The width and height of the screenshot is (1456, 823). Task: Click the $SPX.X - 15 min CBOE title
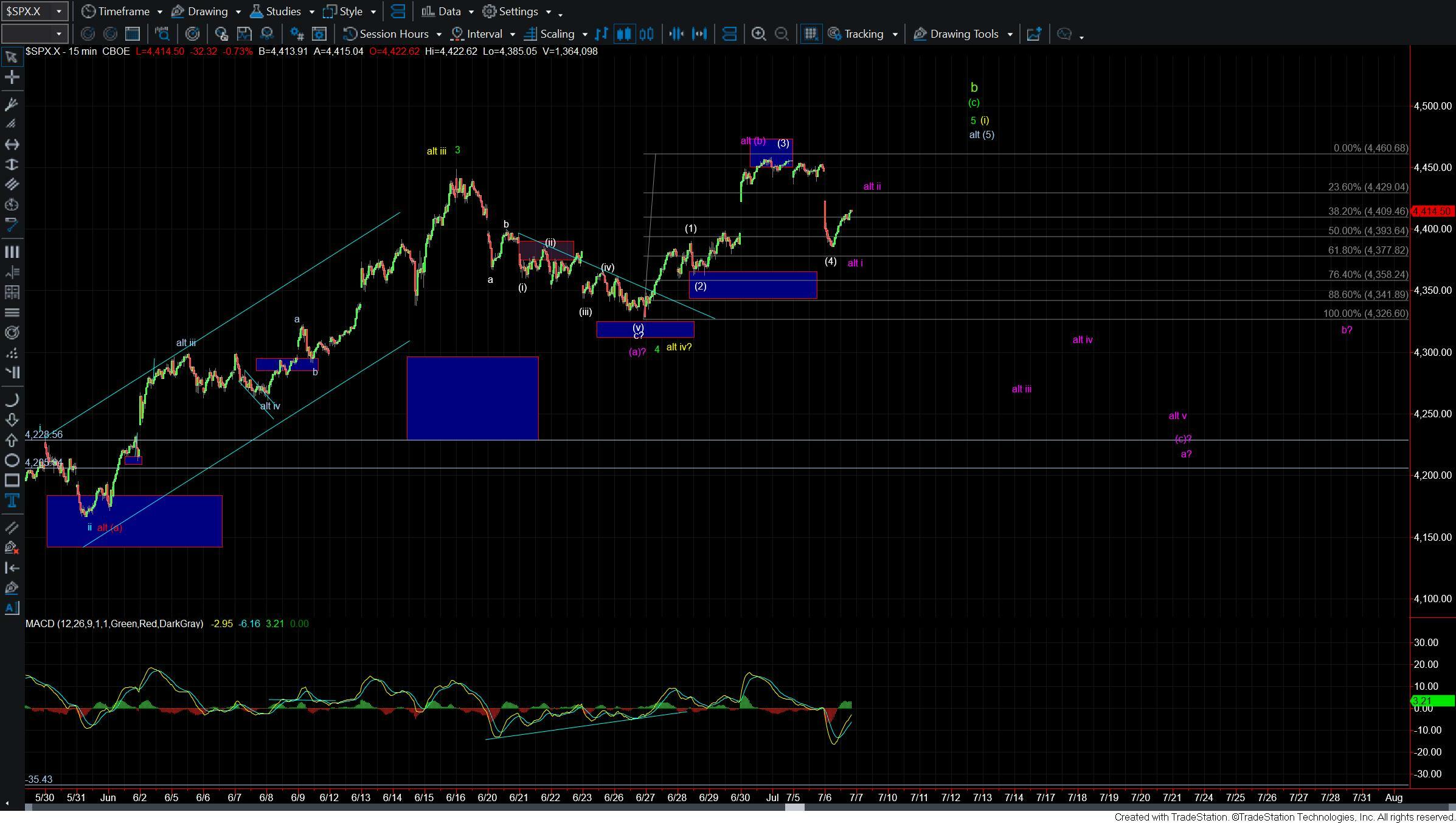(78, 52)
